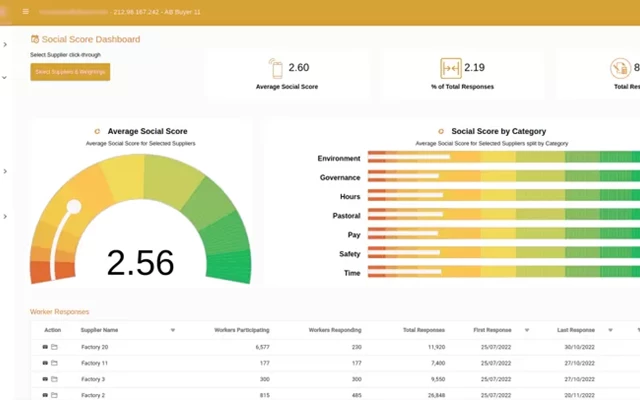The height and width of the screenshot is (400, 640).
Task: Open the folder icon for Factory 3
Action: click(54, 379)
